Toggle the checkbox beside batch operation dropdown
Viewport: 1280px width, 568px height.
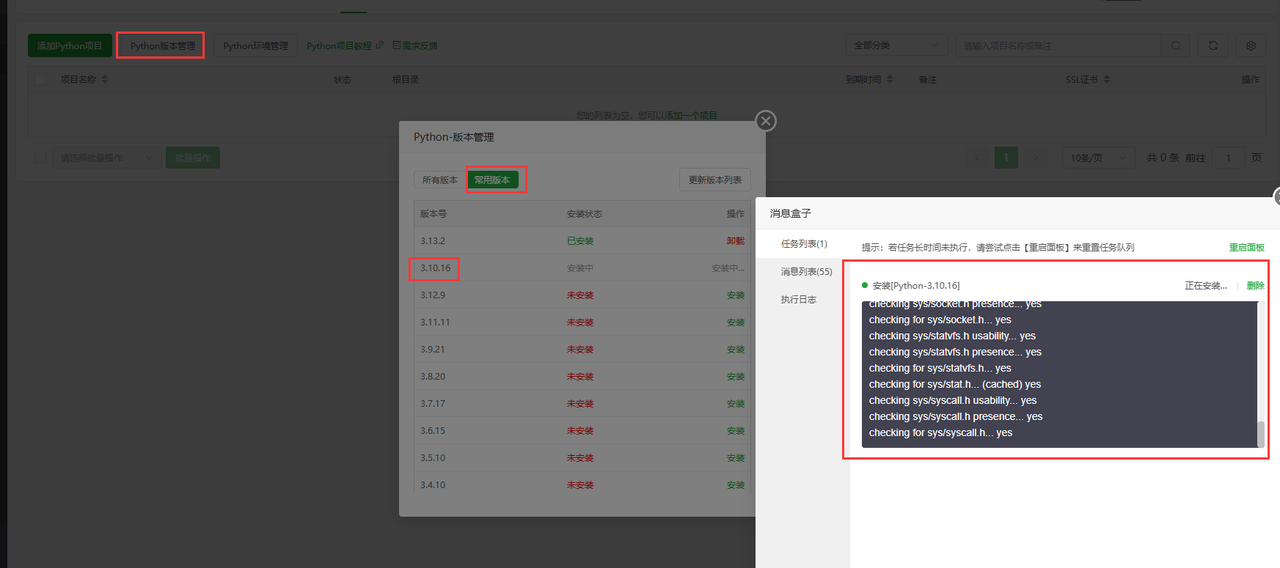coord(41,157)
